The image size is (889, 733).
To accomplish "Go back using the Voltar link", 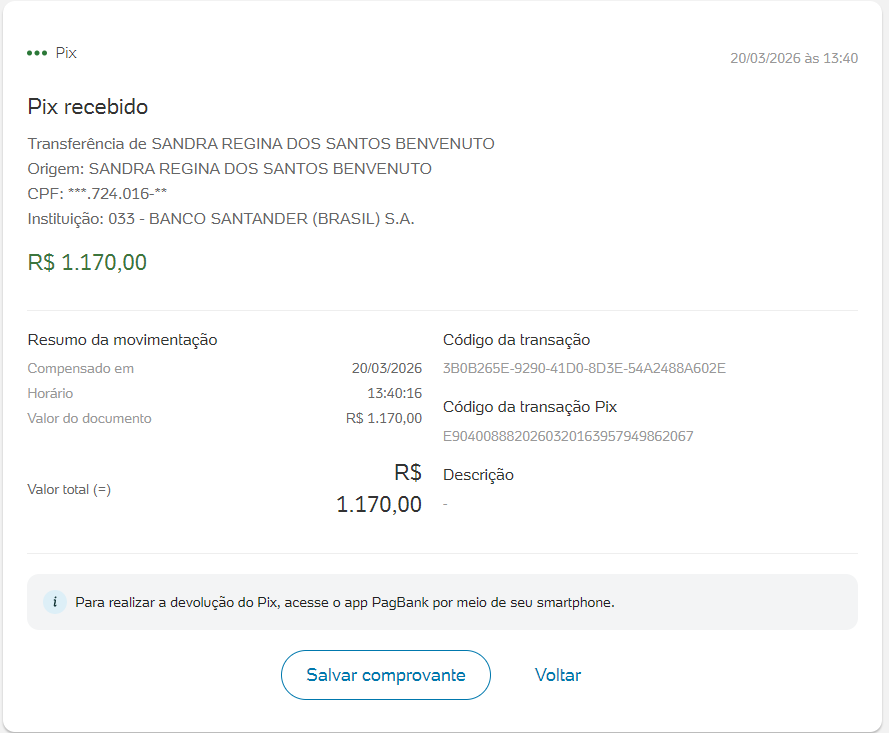I will click(x=558, y=675).
